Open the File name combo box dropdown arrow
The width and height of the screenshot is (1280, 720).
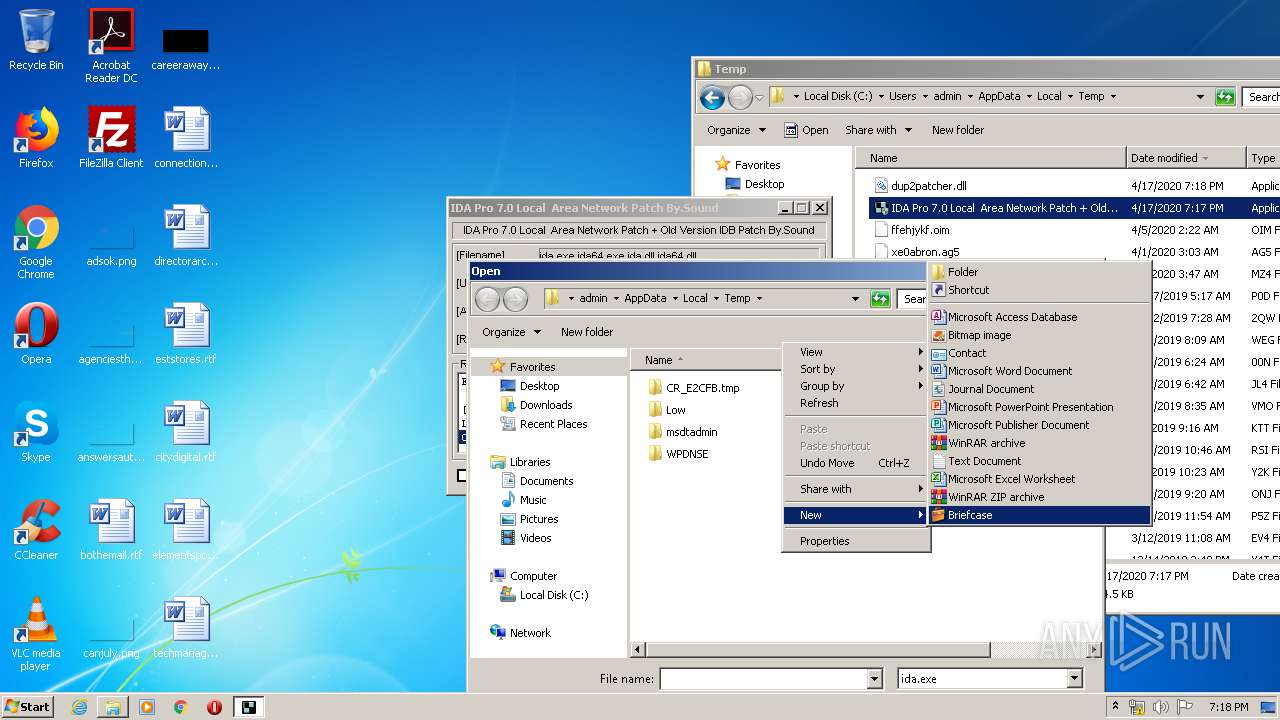875,679
